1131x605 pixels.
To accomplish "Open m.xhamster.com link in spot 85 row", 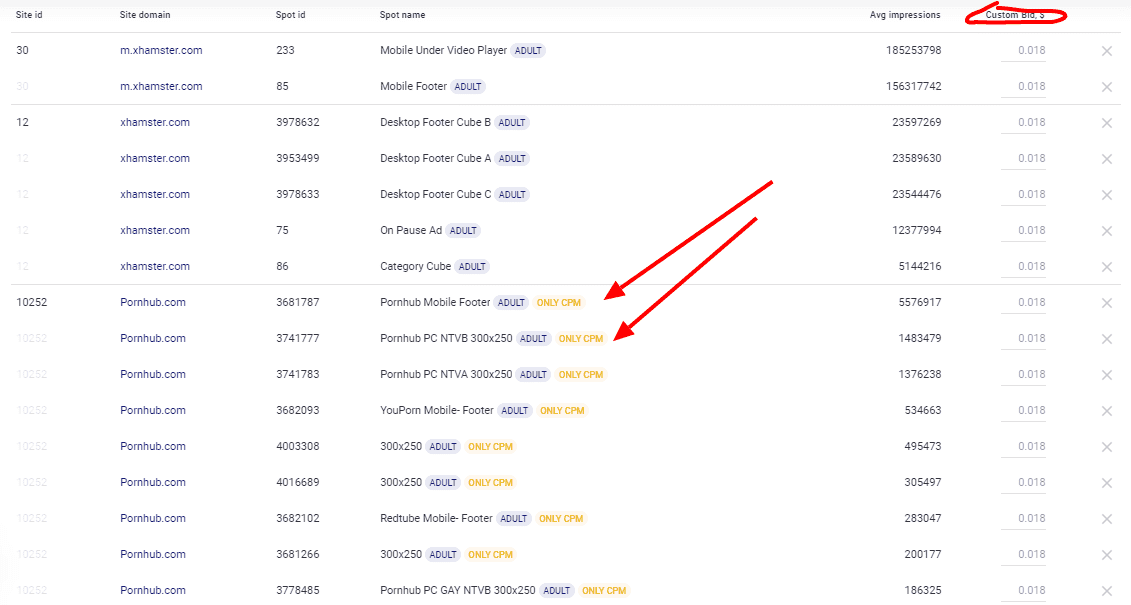I will tap(161, 87).
